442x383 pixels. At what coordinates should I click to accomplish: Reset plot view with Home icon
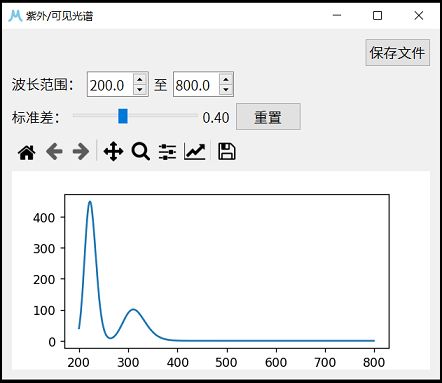(x=27, y=152)
